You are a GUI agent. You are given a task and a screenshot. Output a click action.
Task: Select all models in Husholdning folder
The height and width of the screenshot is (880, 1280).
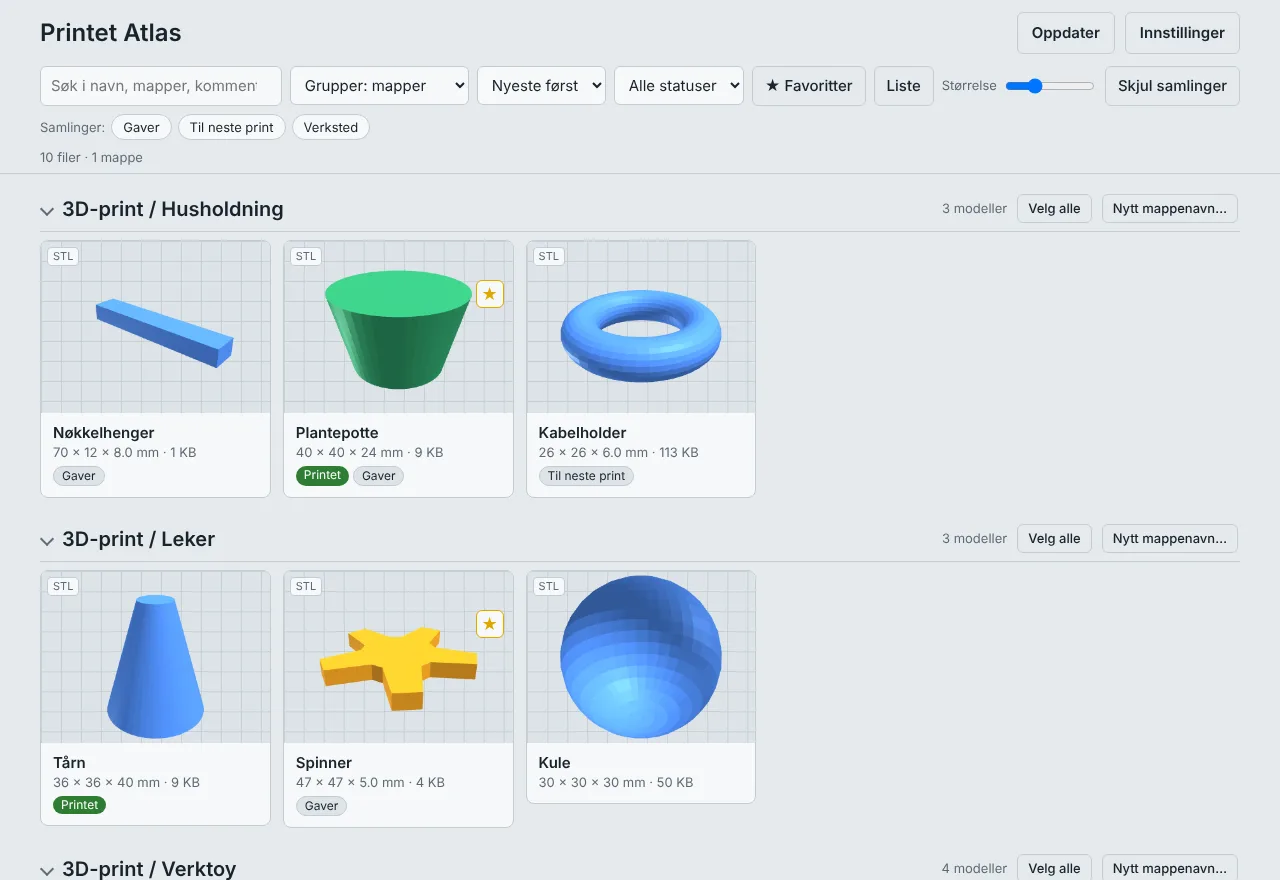(x=1055, y=209)
